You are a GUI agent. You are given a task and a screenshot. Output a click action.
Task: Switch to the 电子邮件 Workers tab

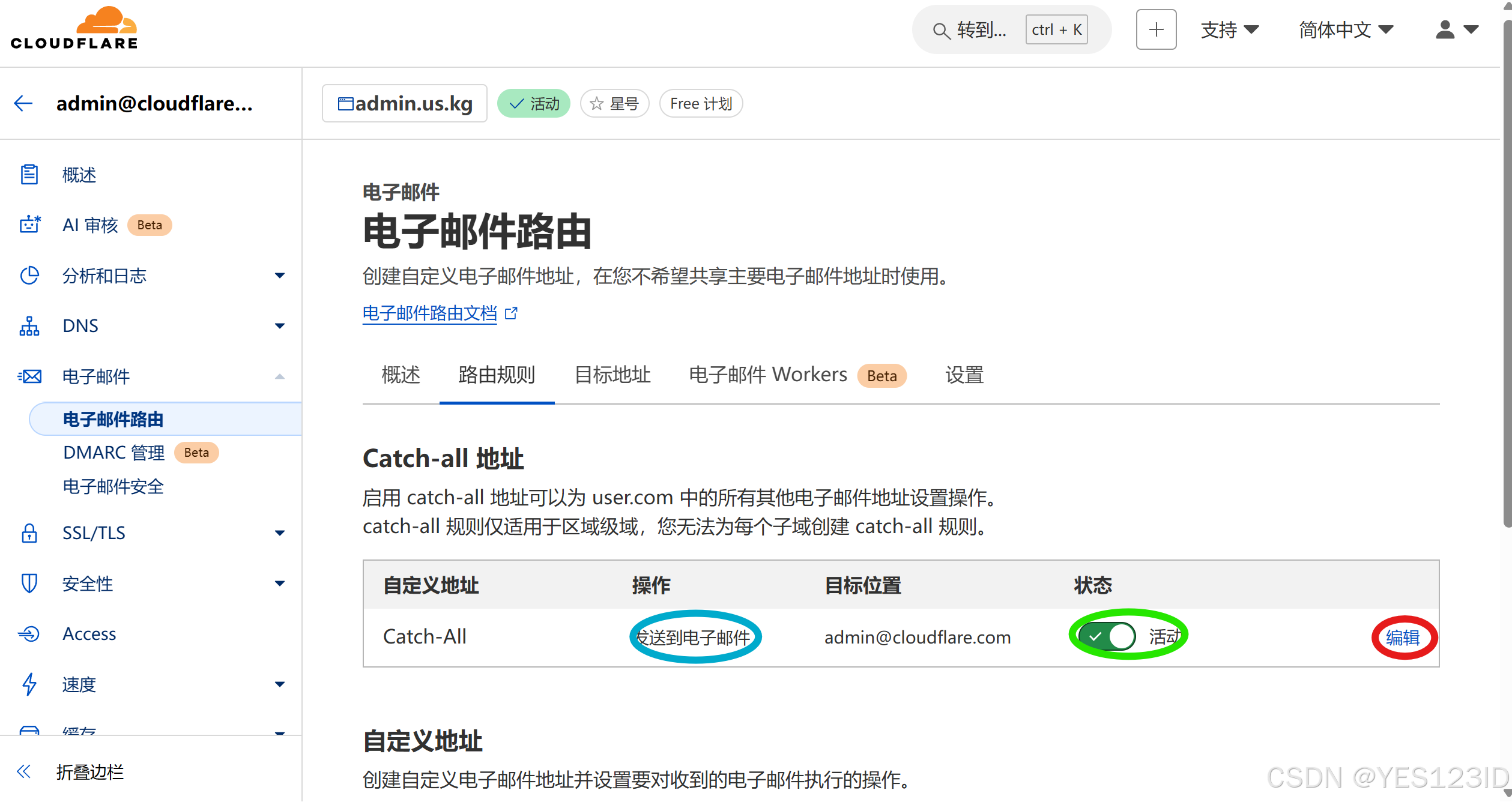click(767, 375)
